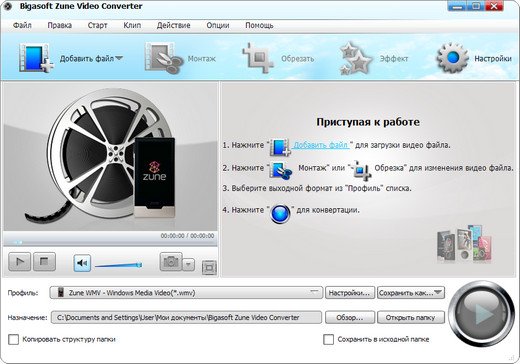
Task: Open the Сохранить как dropdown
Action: tap(411, 293)
